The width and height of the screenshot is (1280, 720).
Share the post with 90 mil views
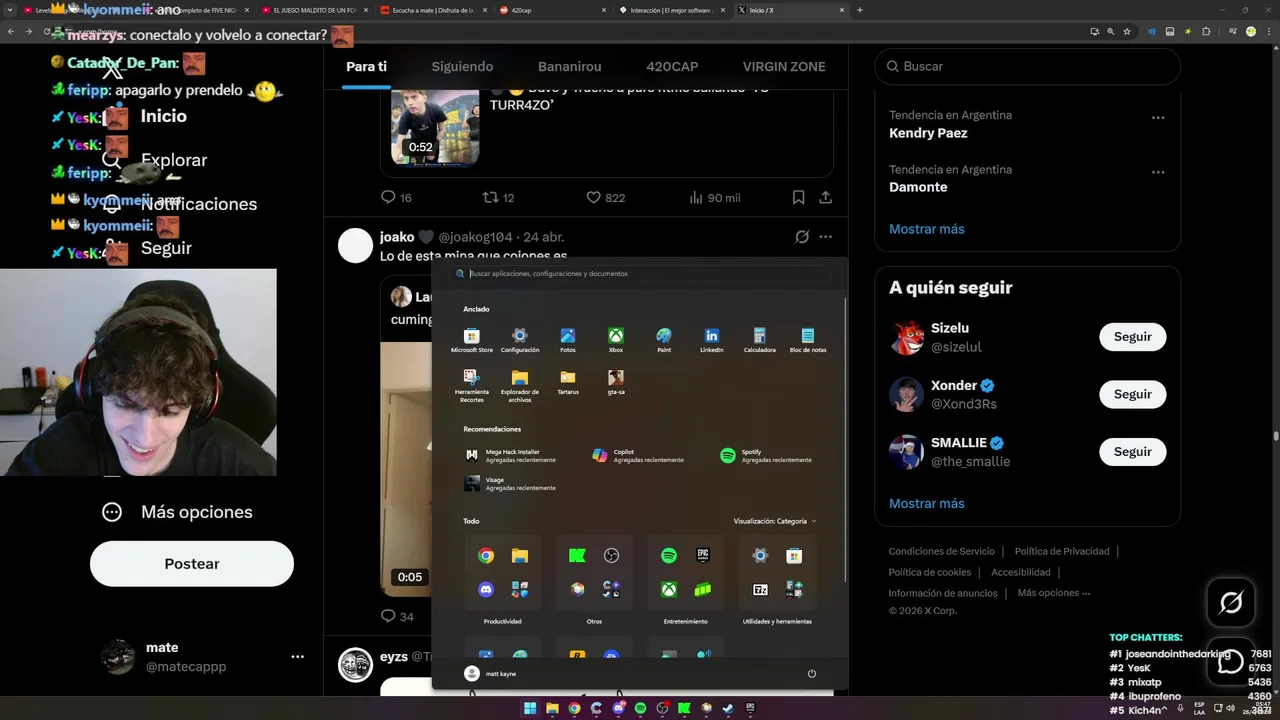click(826, 198)
